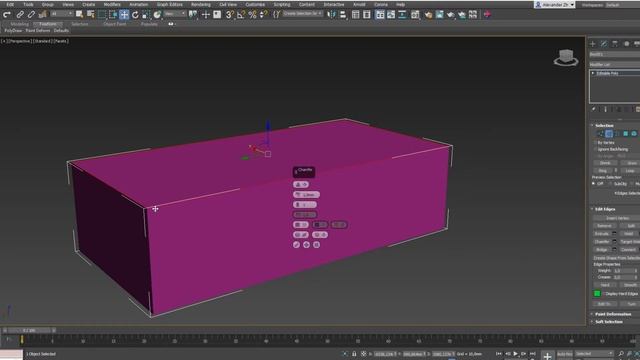The width and height of the screenshot is (640, 360).
Task: Open the Rendered Frame Window icon
Action: 440,15
